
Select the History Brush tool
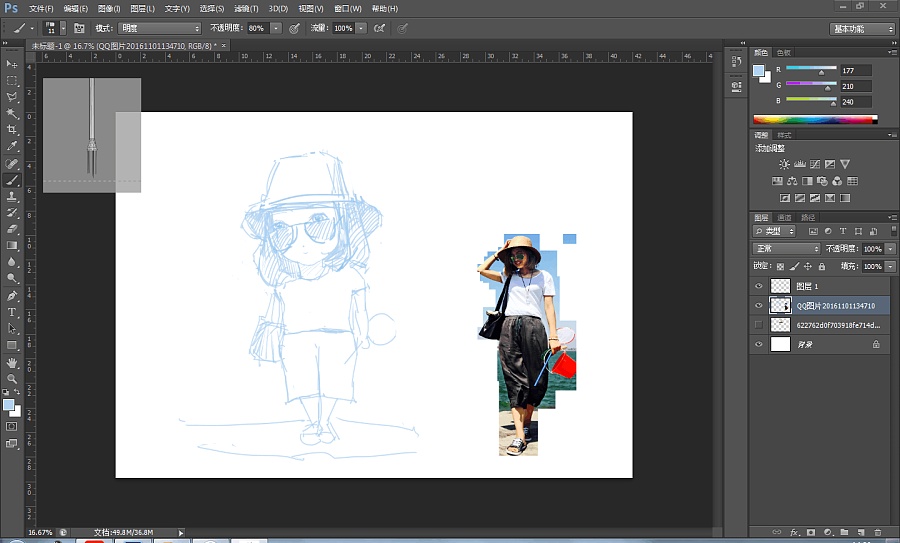coord(11,212)
